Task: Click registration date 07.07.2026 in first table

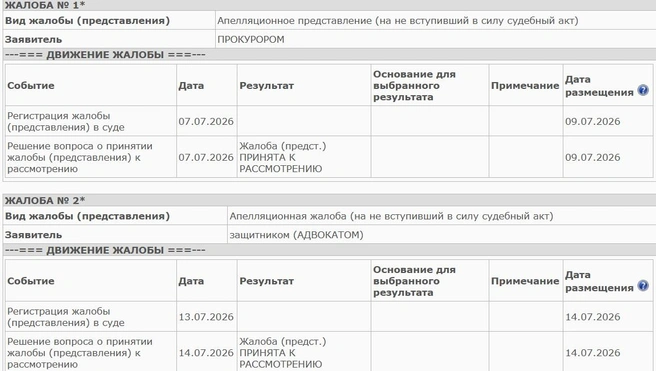Action: coord(206,121)
